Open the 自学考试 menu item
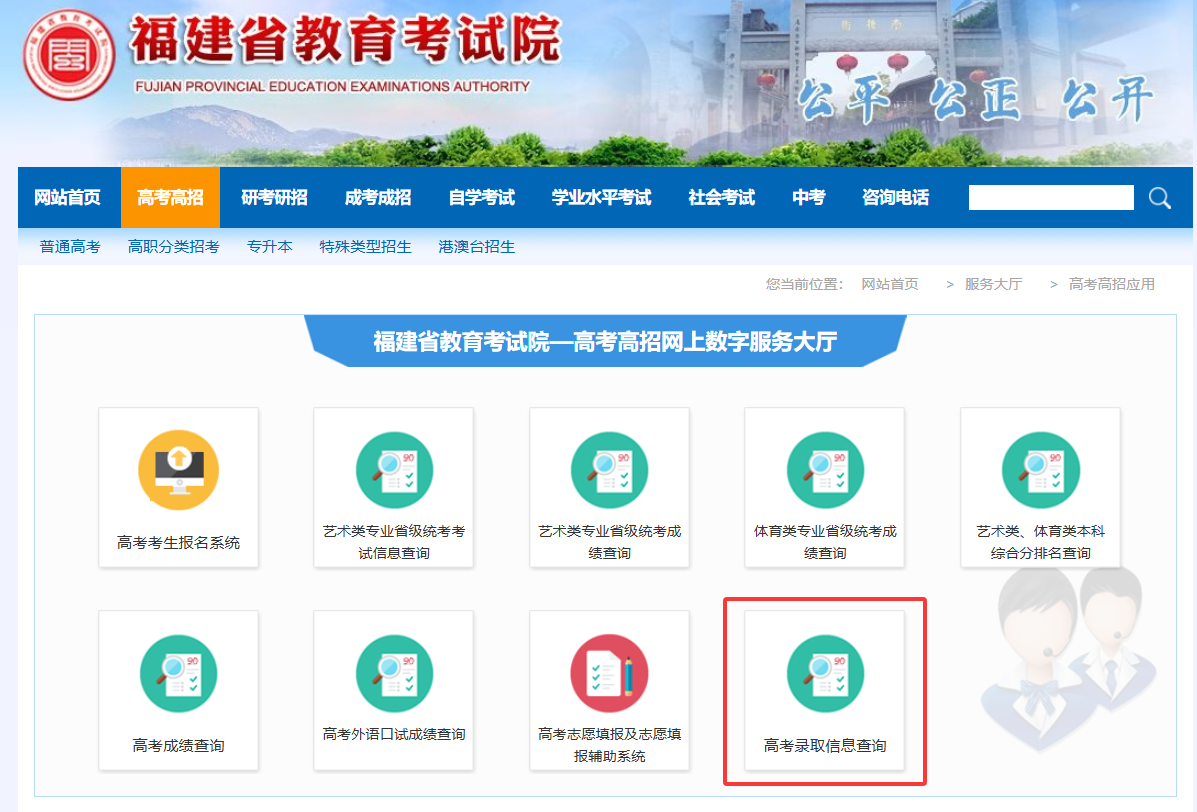Screen dimensions: 1197x812 click(482, 198)
